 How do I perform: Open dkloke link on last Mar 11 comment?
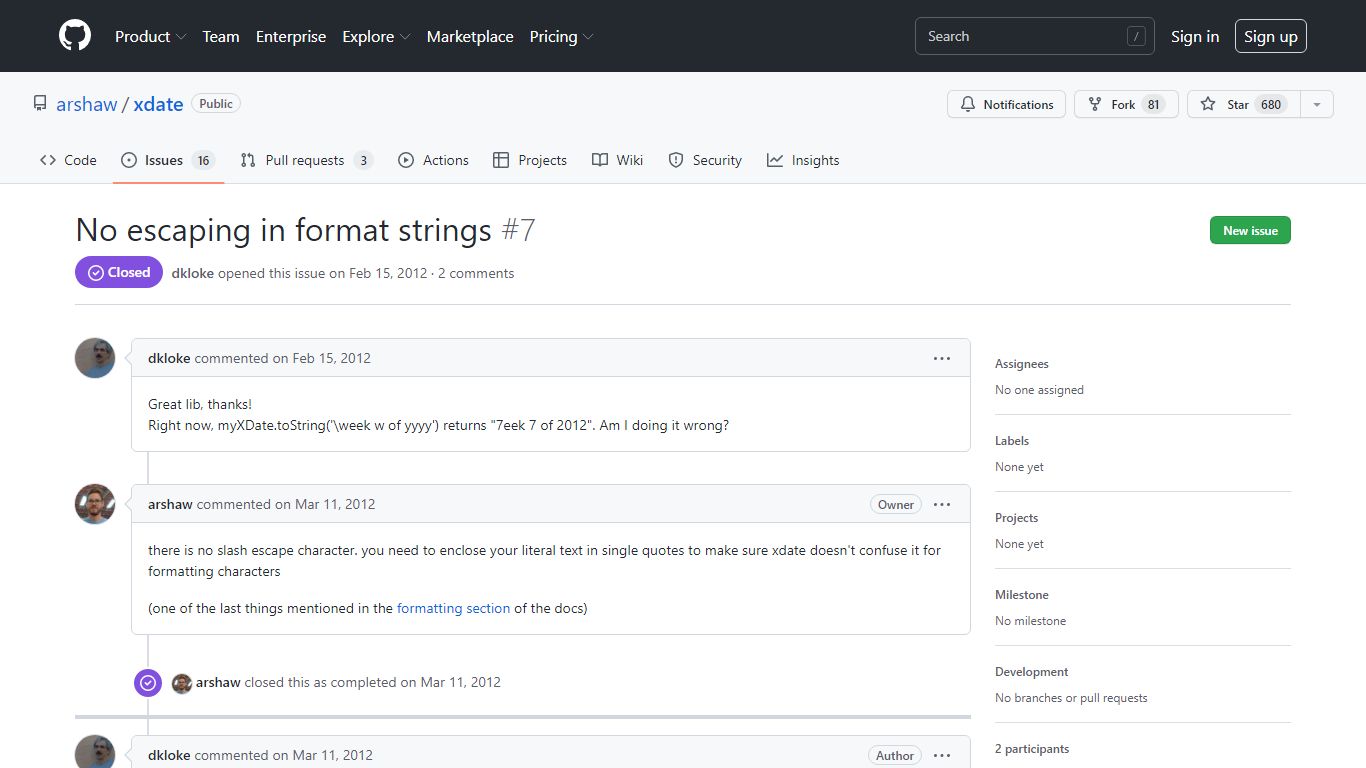169,755
